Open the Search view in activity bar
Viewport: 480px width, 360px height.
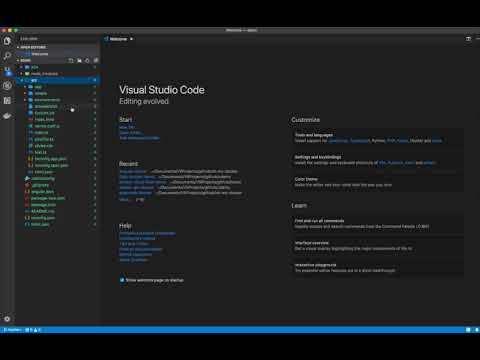[x=7, y=56]
